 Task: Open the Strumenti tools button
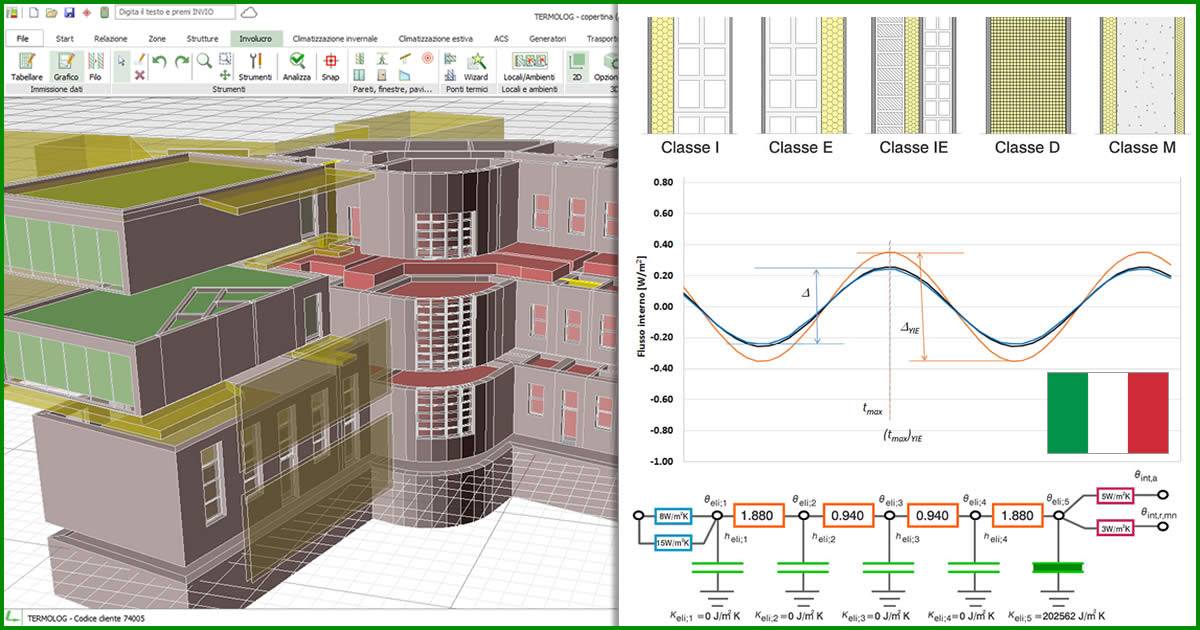(255, 66)
